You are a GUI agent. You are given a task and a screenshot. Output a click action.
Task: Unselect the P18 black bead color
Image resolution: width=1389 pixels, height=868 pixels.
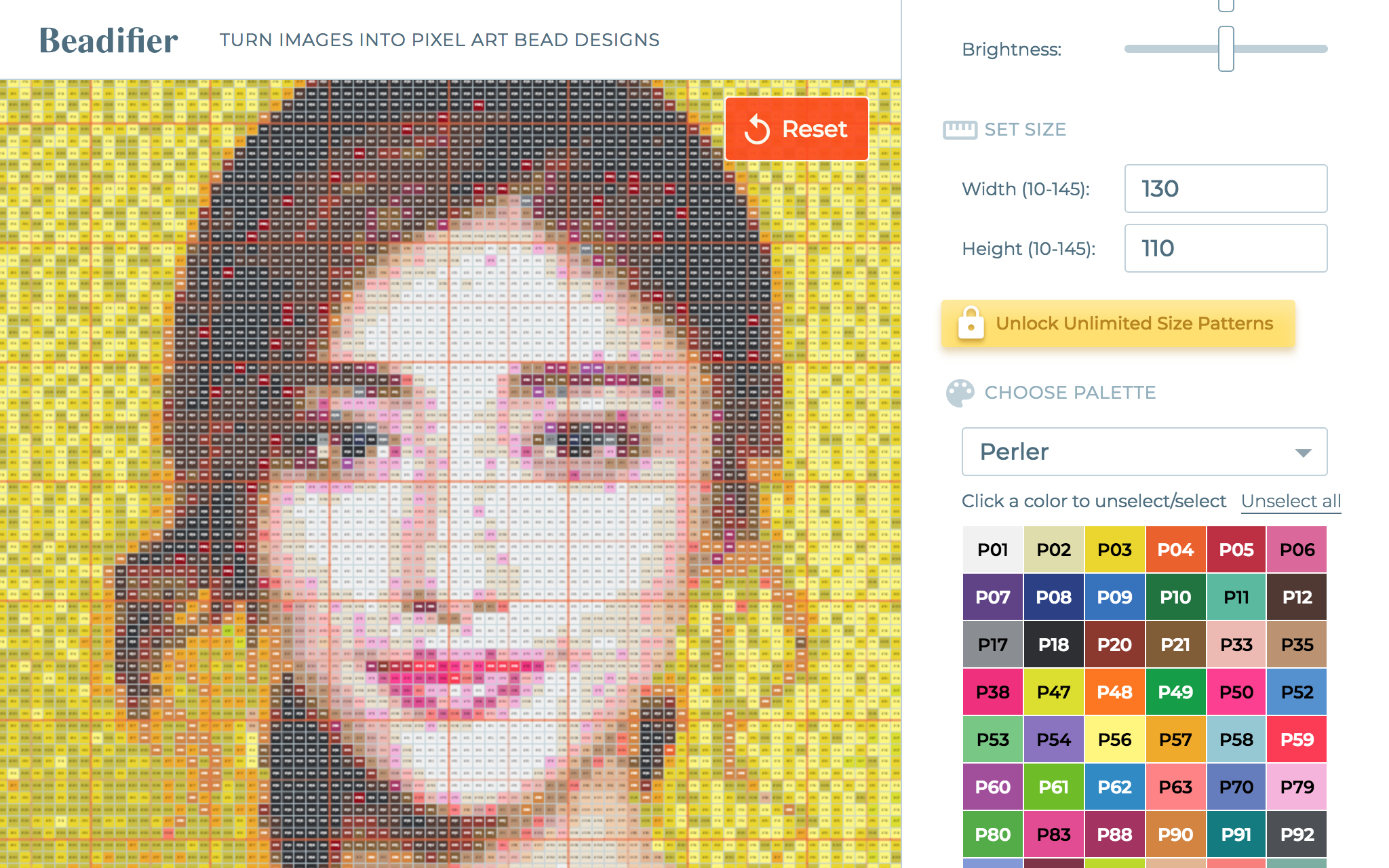tap(1053, 645)
